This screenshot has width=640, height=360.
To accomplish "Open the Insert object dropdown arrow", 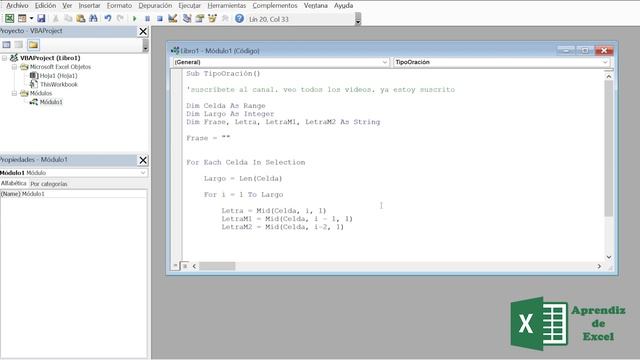I will tap(31, 18).
